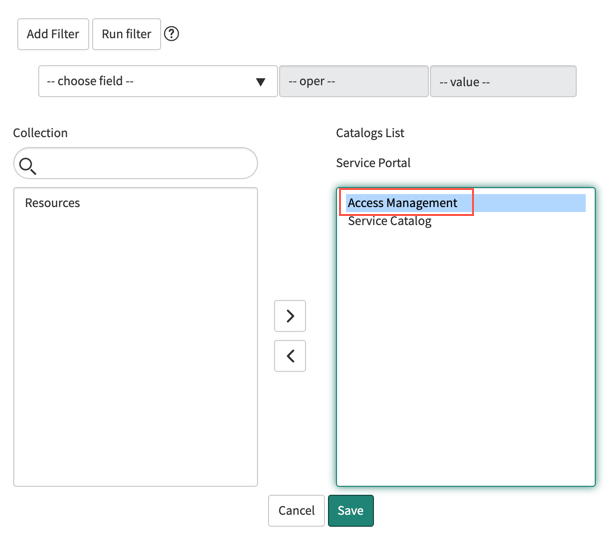This screenshot has height=533, width=612.
Task: Click the Catalogs List label
Action: point(370,133)
